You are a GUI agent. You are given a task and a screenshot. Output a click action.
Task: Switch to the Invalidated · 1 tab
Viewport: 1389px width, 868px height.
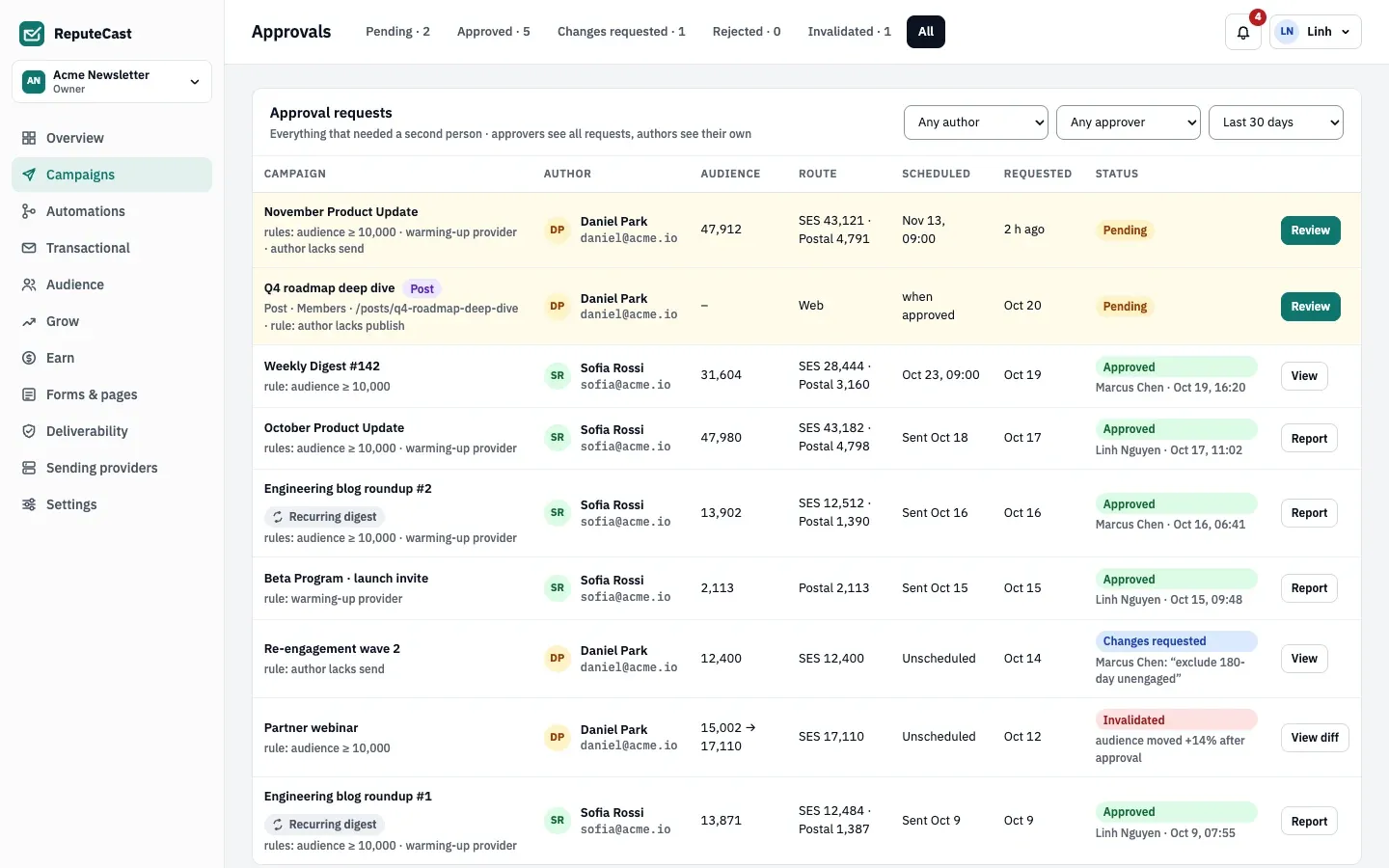click(x=849, y=32)
